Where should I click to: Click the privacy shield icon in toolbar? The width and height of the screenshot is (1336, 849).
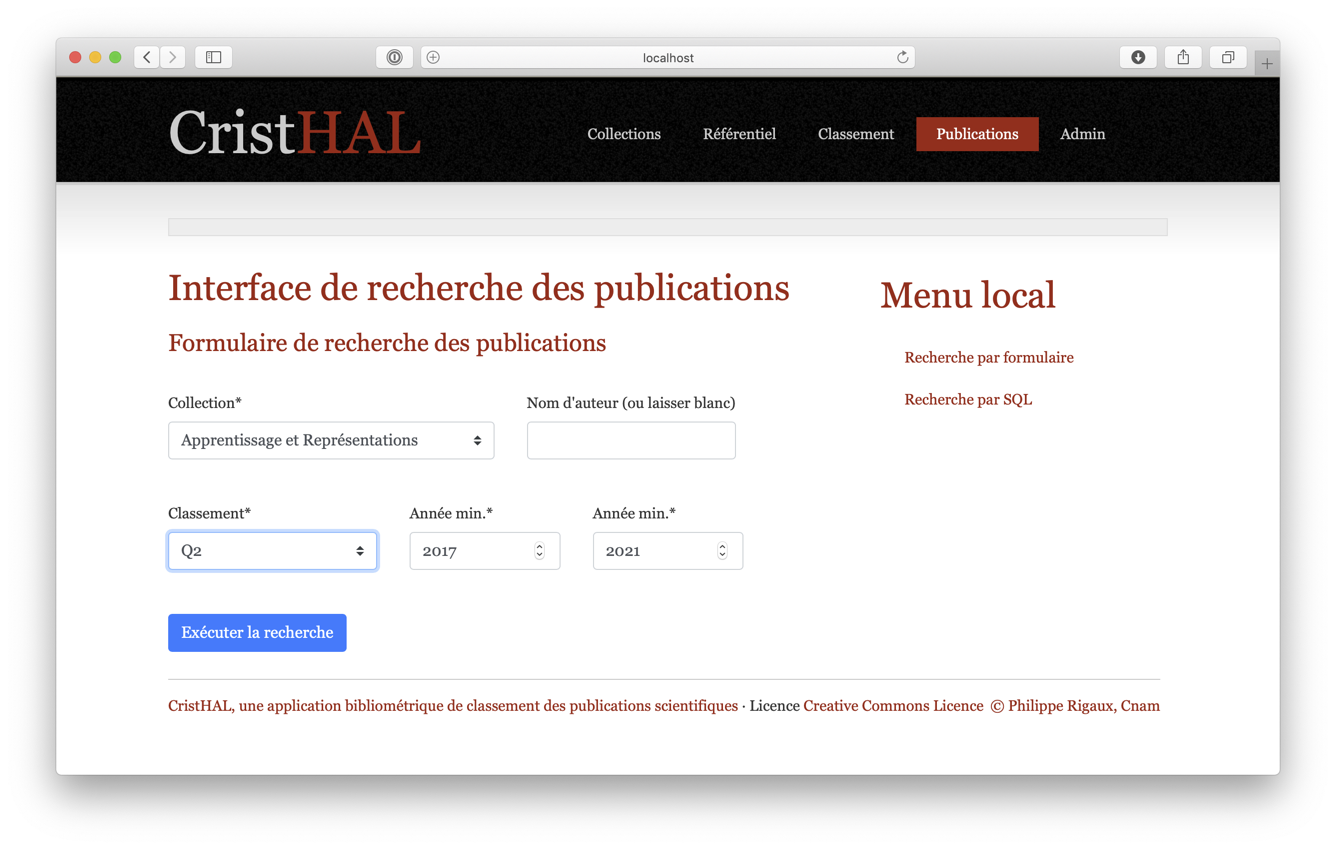(394, 58)
